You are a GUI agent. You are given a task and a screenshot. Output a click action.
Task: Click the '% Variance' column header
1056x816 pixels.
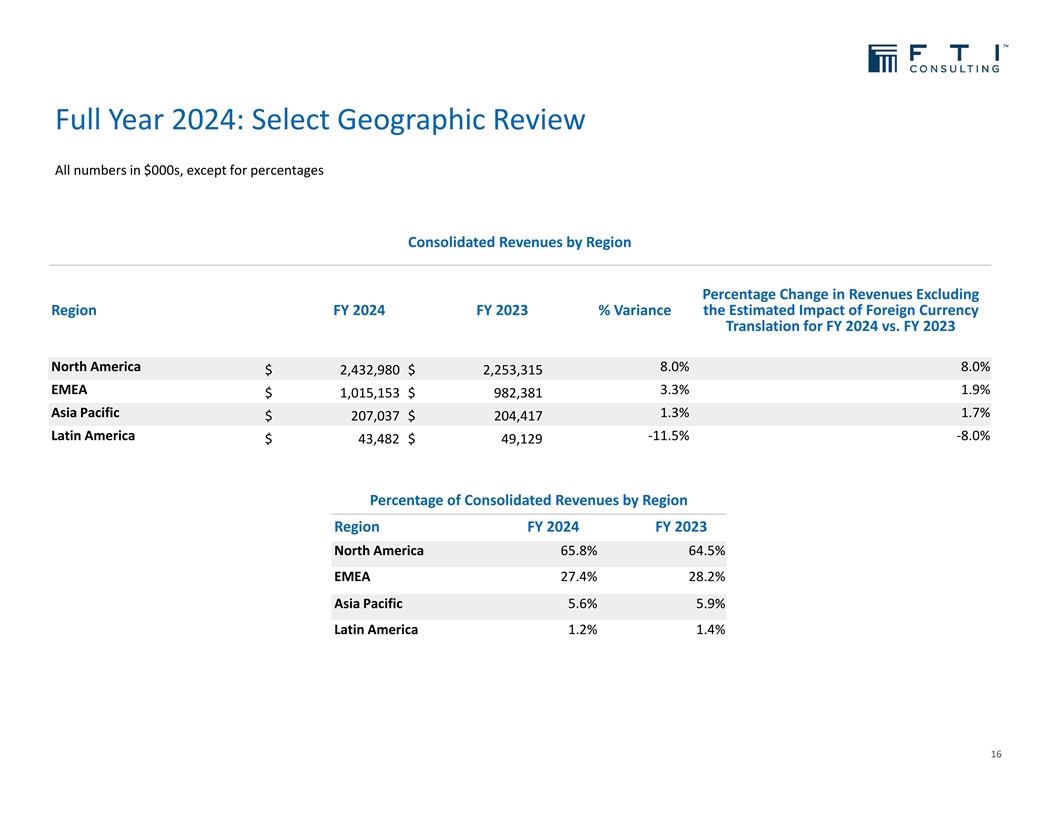pos(634,310)
